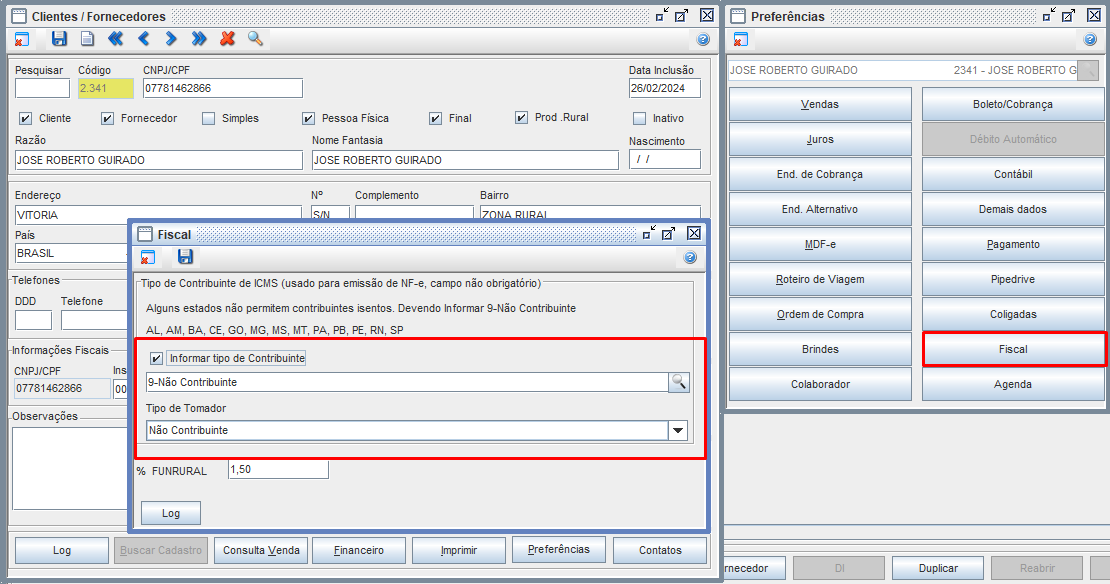This screenshot has height=584, width=1110.
Task: Enable the Inativo checkbox
Action: (x=640, y=118)
